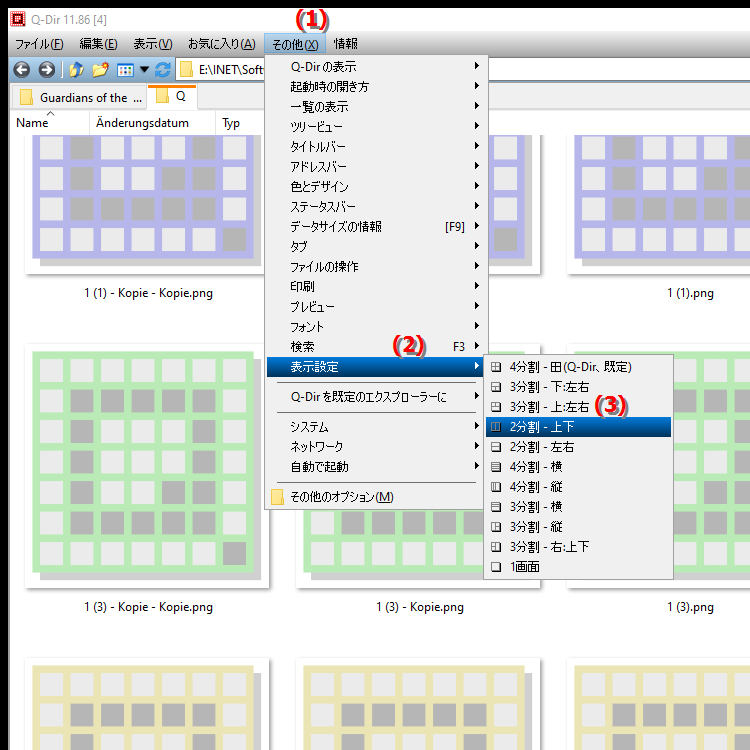Click the その他のオプション(M) folder icon

(277, 497)
